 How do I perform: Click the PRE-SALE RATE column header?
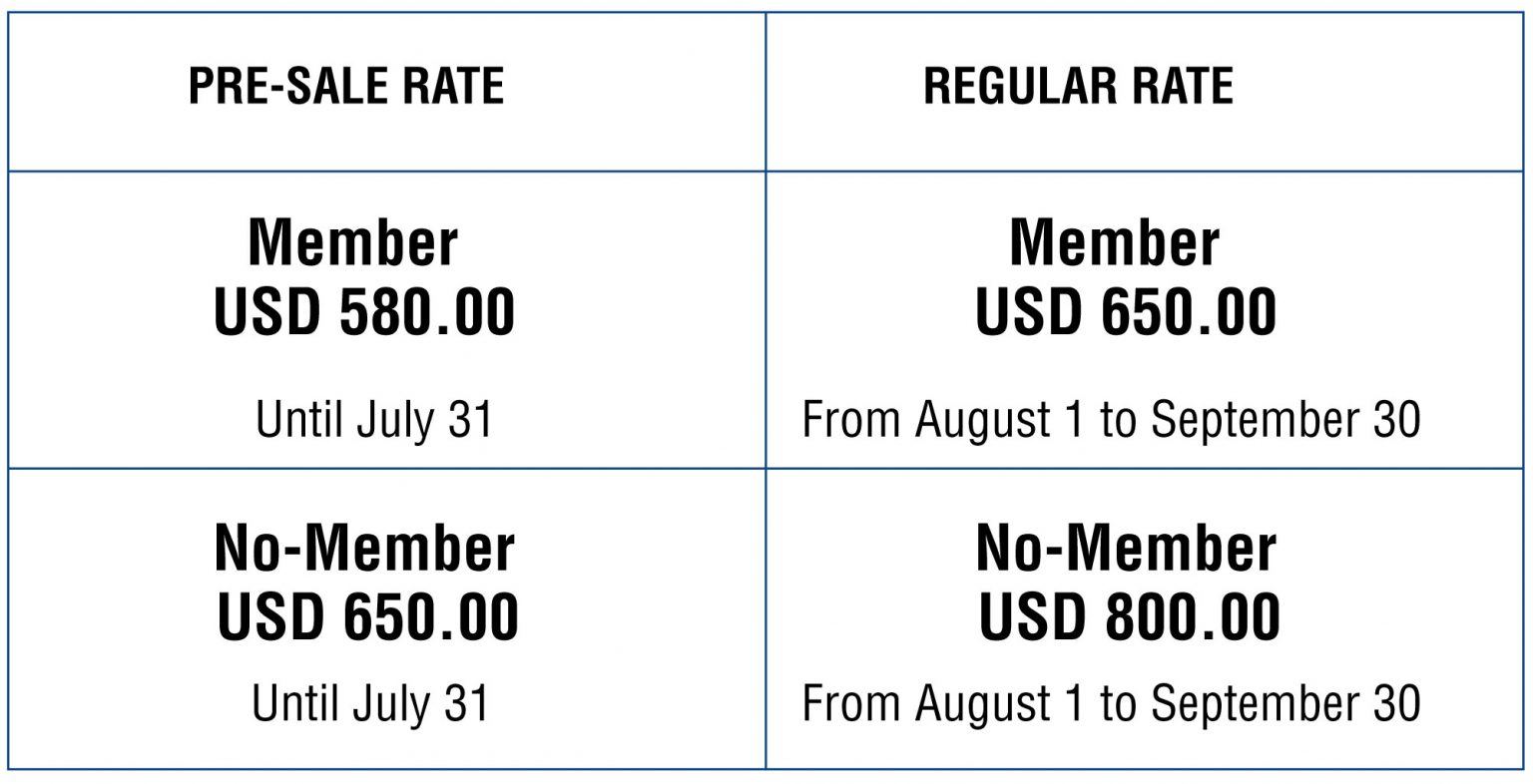(x=346, y=86)
